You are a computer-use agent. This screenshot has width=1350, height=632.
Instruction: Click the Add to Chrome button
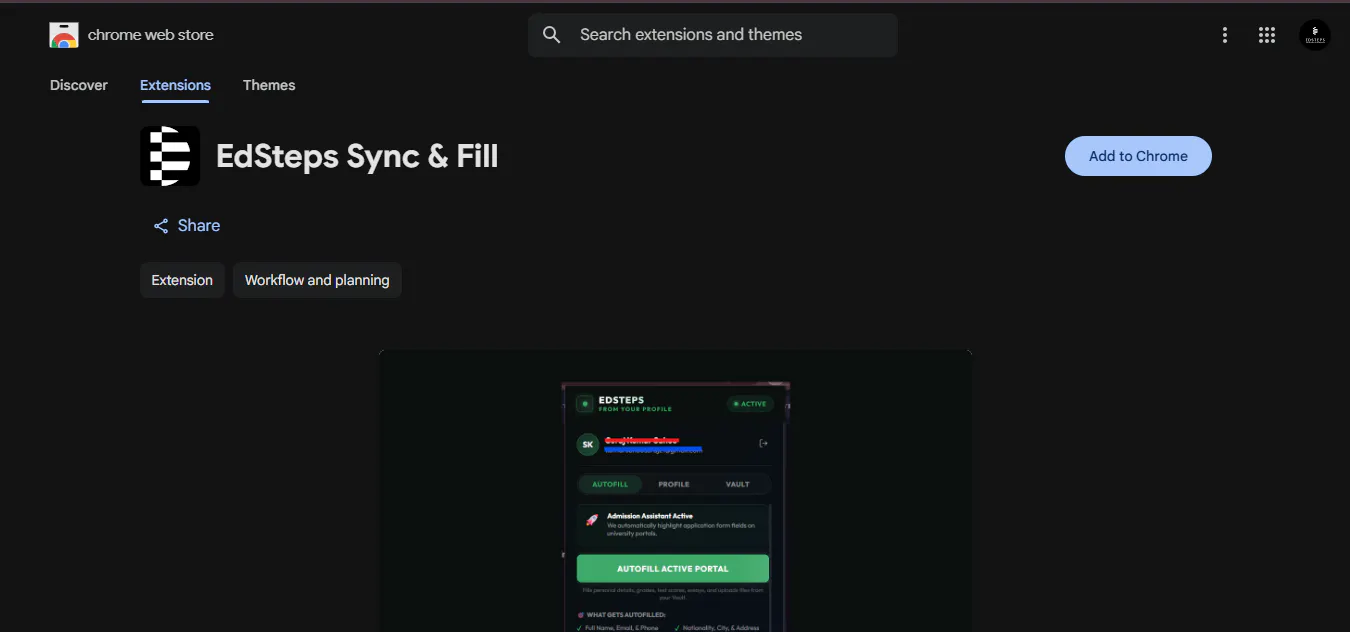coord(1138,156)
